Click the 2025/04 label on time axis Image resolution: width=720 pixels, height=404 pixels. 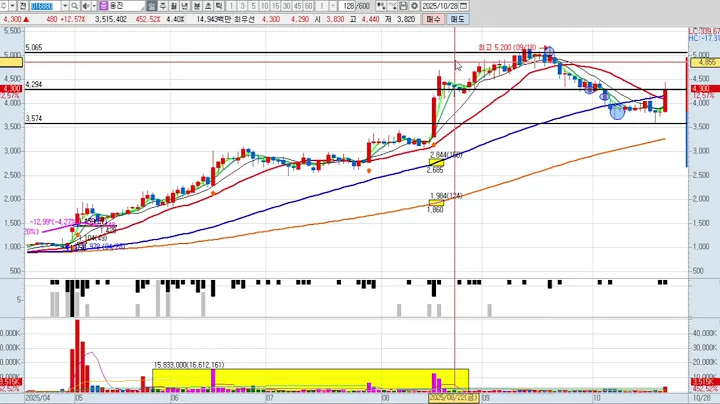[x=38, y=398]
